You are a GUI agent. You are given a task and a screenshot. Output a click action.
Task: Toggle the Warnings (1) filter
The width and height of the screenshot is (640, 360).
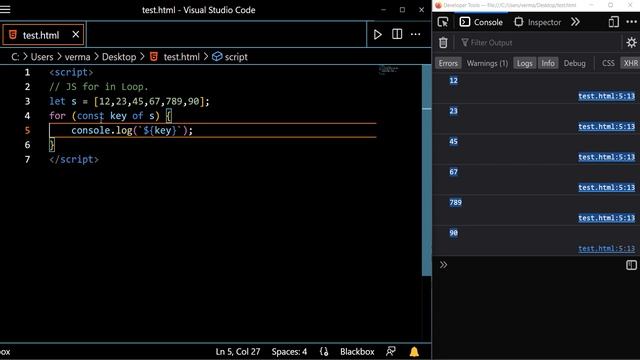(487, 63)
